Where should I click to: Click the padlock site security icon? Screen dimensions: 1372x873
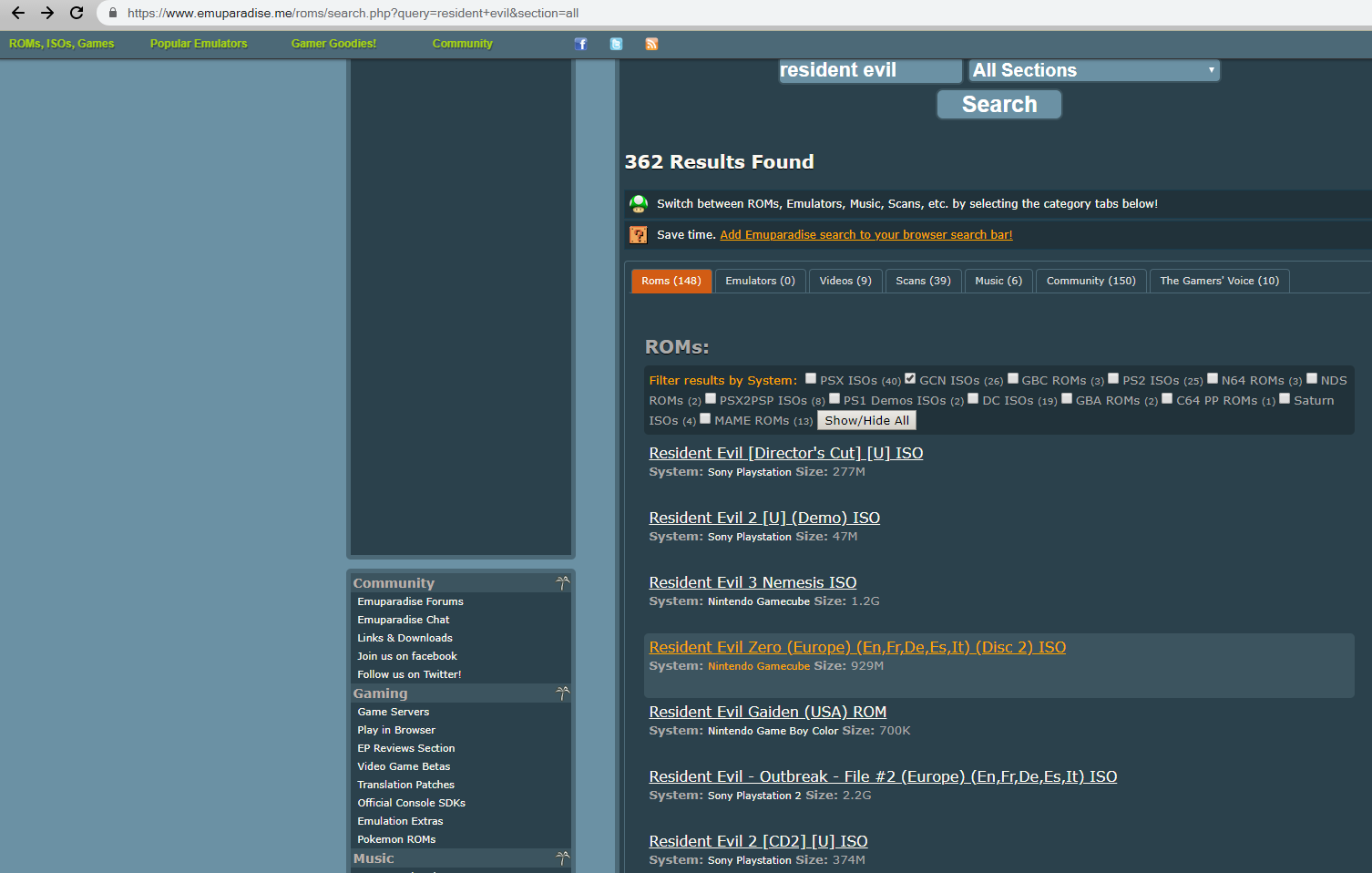pyautogui.click(x=113, y=13)
